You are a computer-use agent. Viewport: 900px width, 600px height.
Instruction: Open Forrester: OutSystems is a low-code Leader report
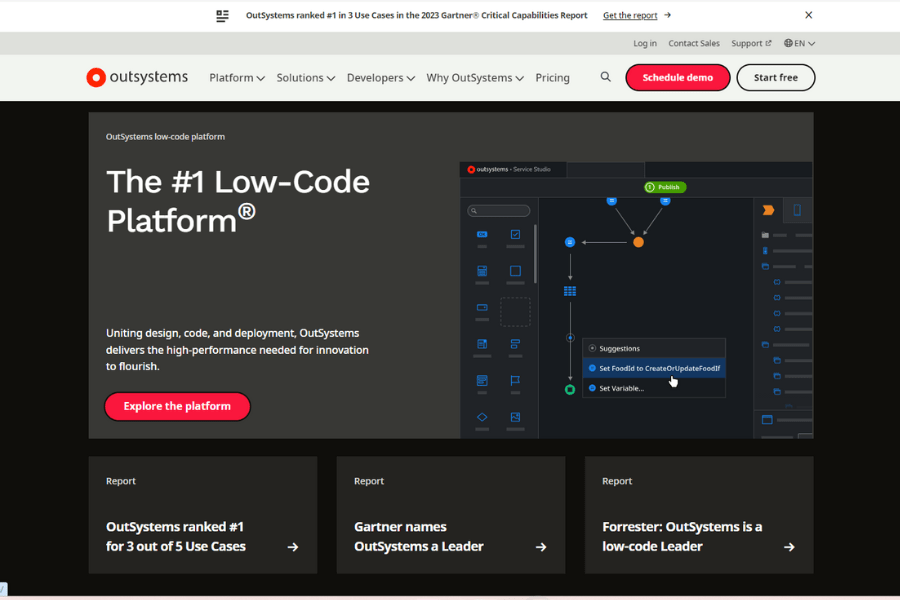click(x=699, y=515)
